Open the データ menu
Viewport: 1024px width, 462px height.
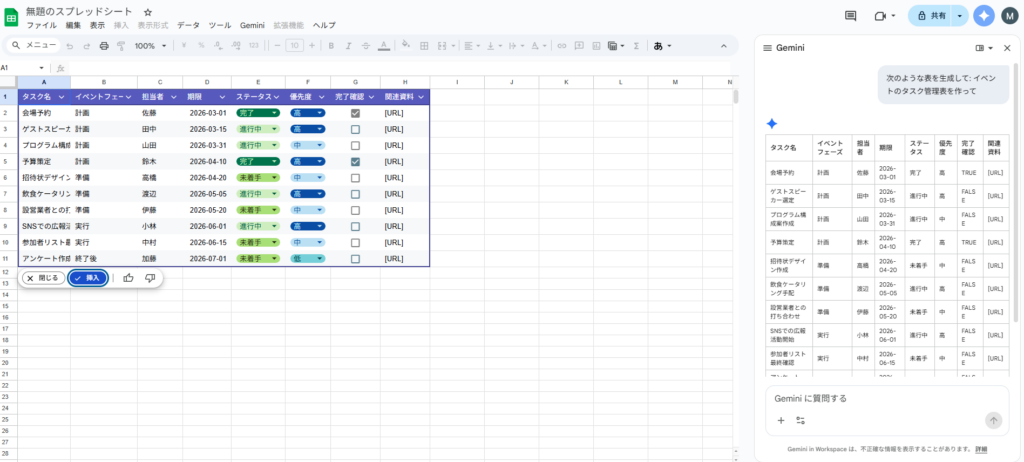pyautogui.click(x=188, y=24)
